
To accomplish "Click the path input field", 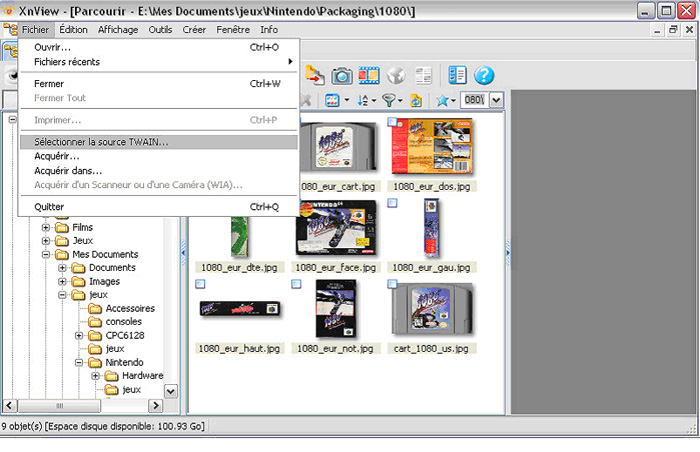I will click(x=475, y=100).
